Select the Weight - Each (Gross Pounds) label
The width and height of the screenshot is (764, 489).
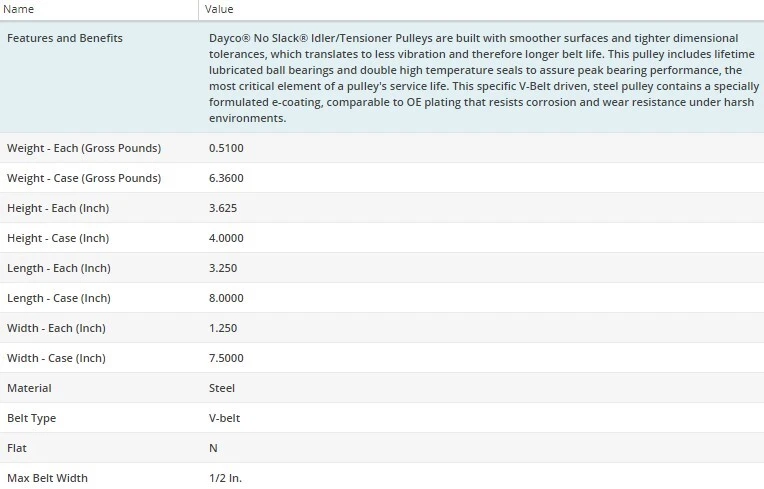click(x=84, y=148)
